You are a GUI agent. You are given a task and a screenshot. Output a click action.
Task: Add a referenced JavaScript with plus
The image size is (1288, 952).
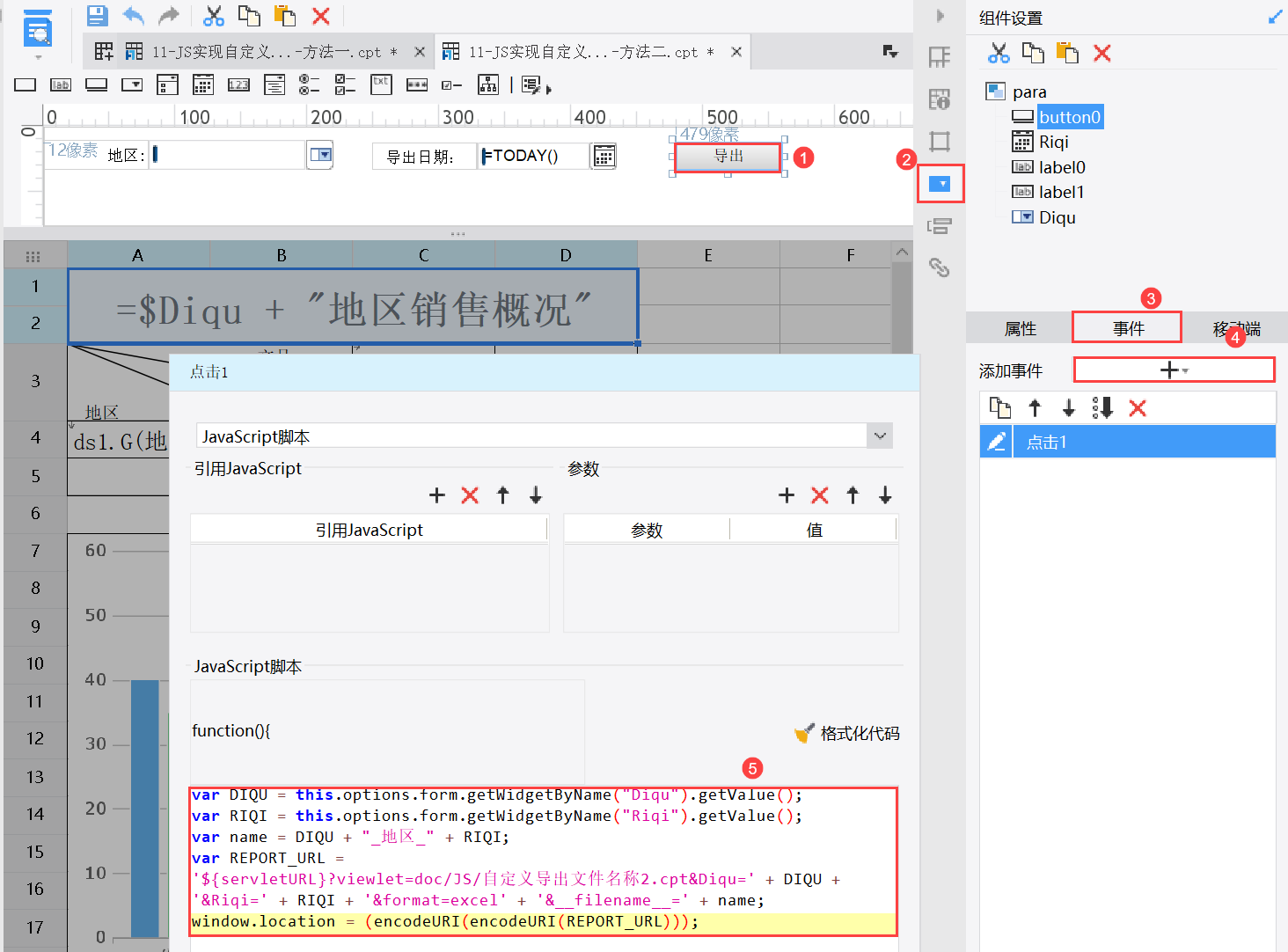(436, 495)
